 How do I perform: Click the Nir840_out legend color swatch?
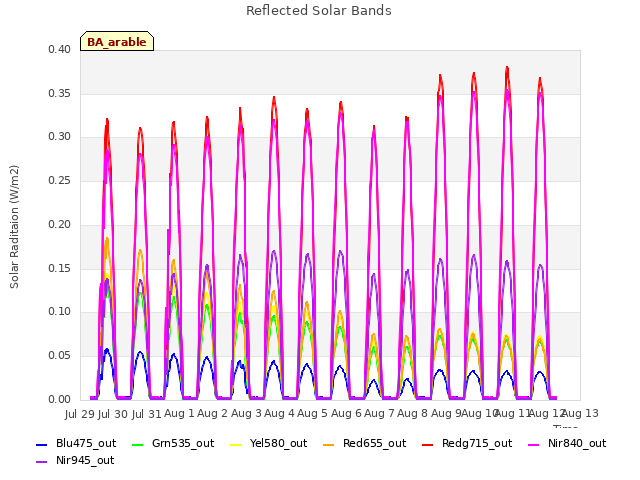533,444
